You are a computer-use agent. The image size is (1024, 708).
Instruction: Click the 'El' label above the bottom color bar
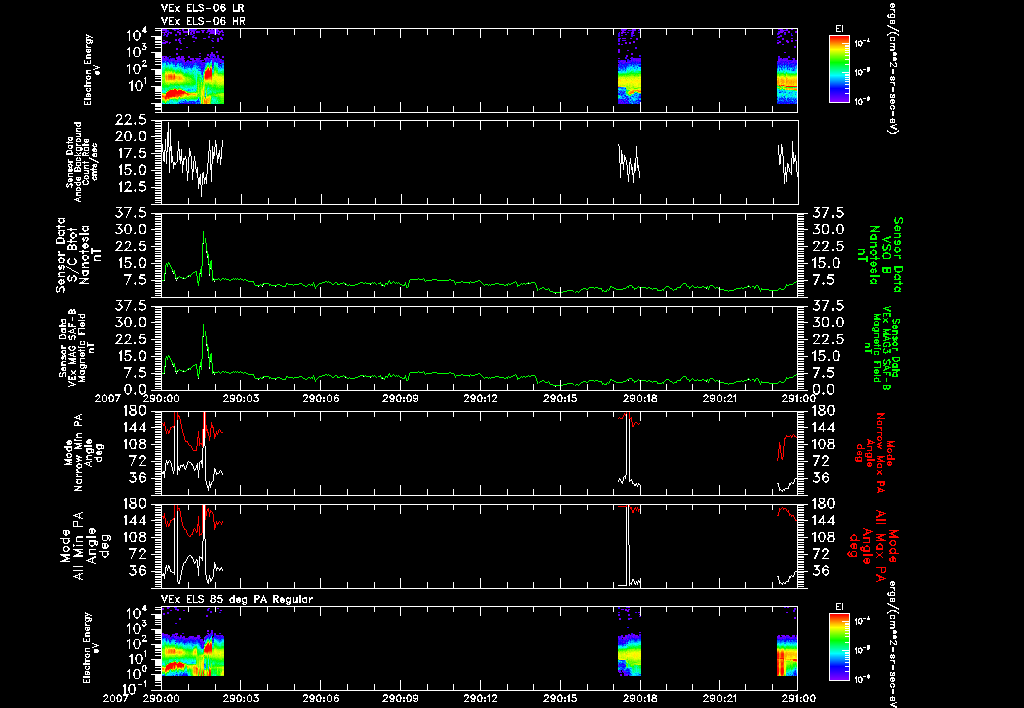[839, 607]
